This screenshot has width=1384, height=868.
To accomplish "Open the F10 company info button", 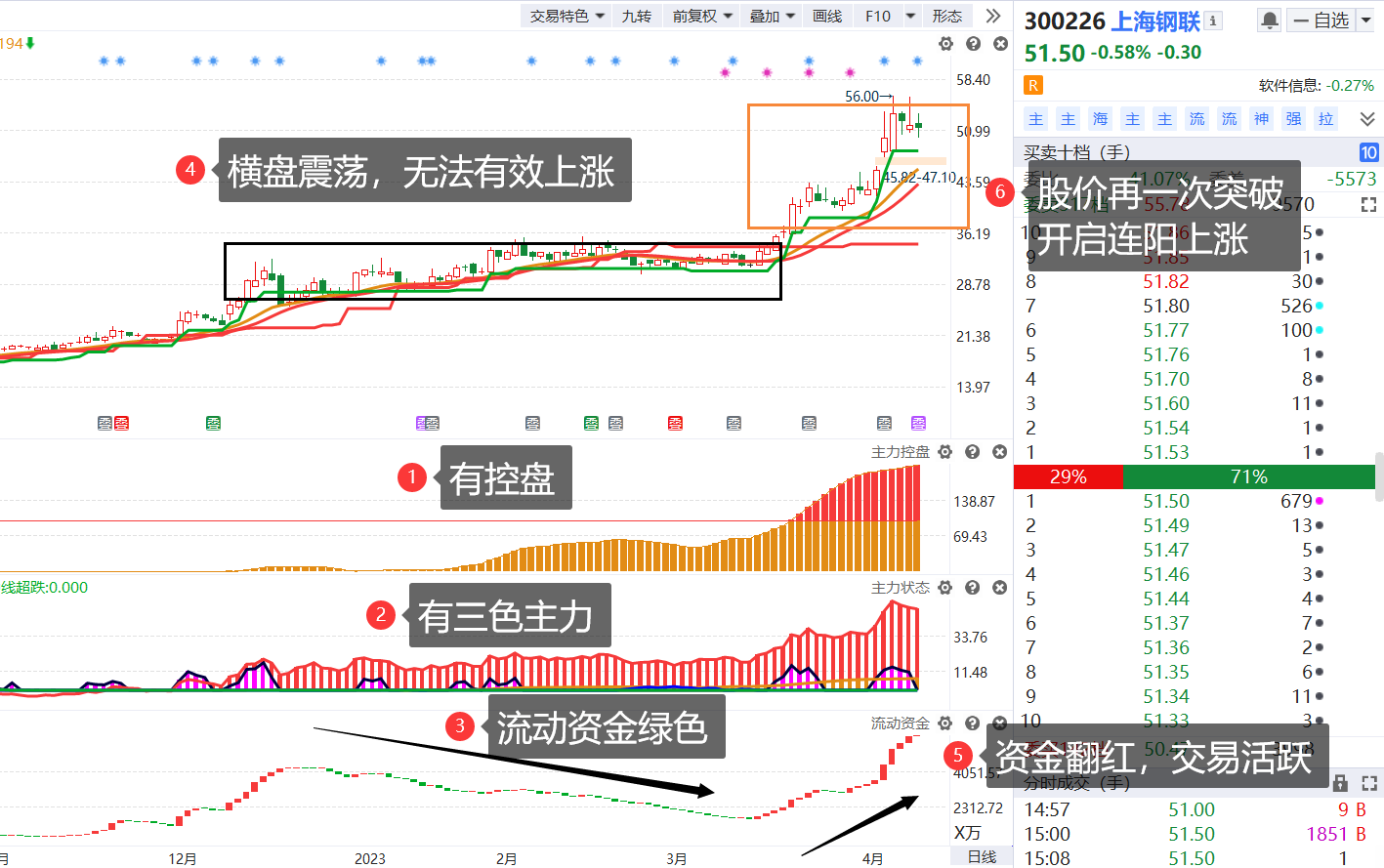I will click(877, 16).
